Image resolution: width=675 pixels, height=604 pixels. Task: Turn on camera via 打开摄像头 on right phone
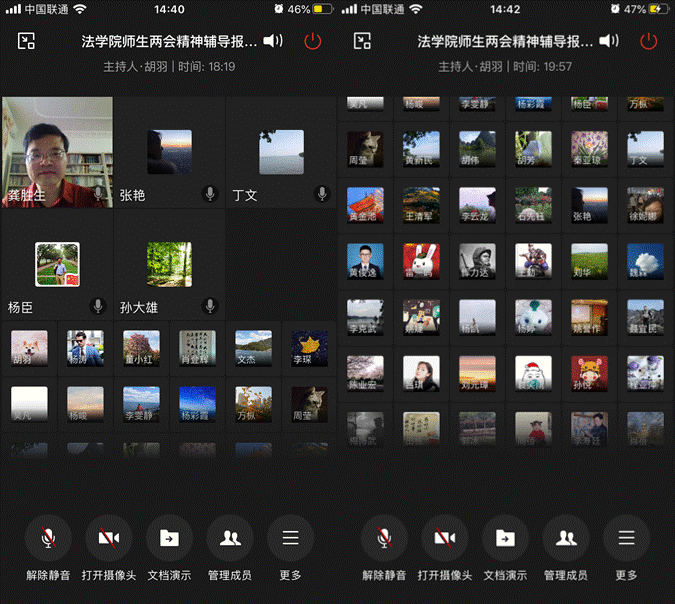tap(445, 538)
